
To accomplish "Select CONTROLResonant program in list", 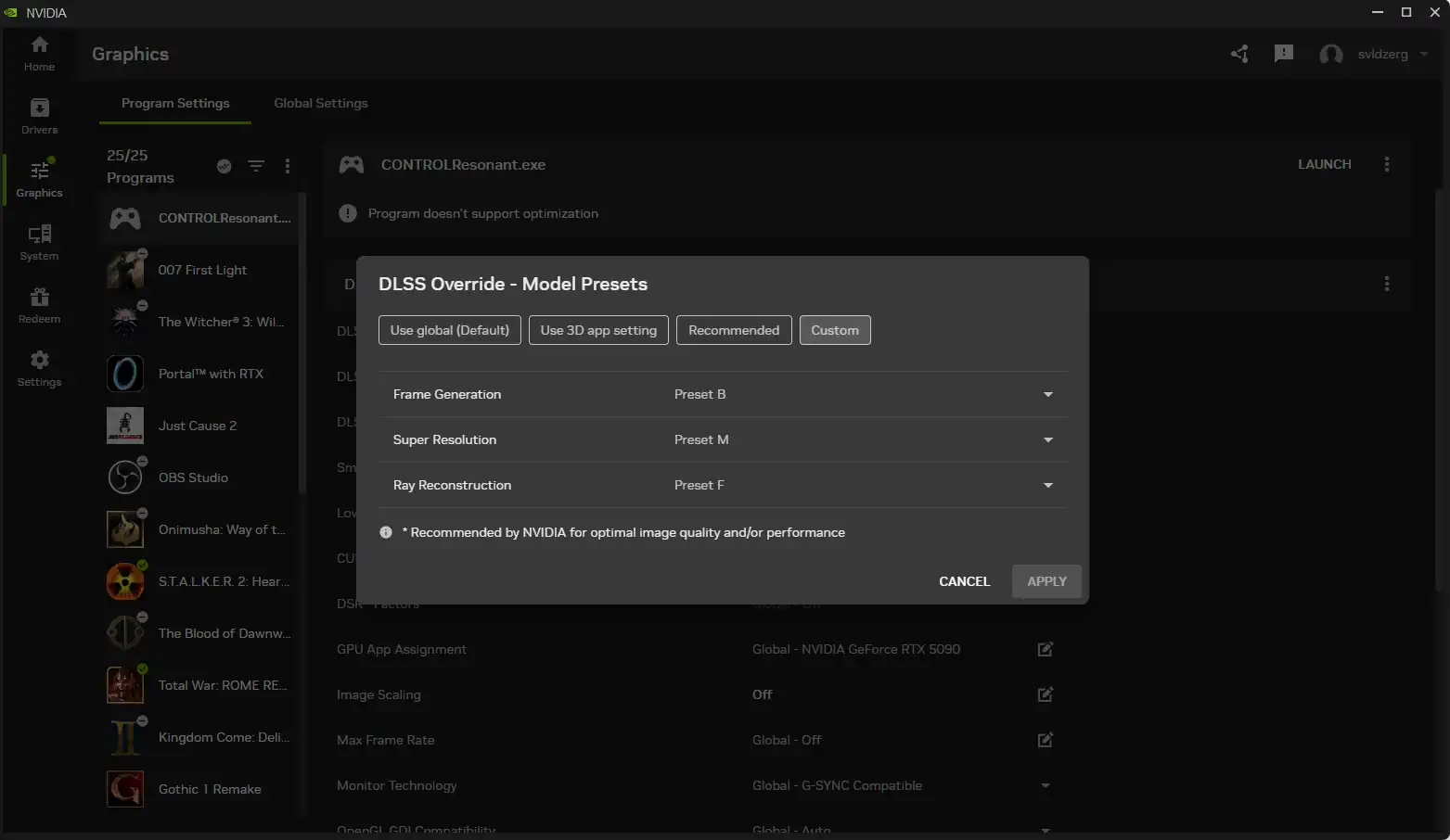I will click(200, 218).
